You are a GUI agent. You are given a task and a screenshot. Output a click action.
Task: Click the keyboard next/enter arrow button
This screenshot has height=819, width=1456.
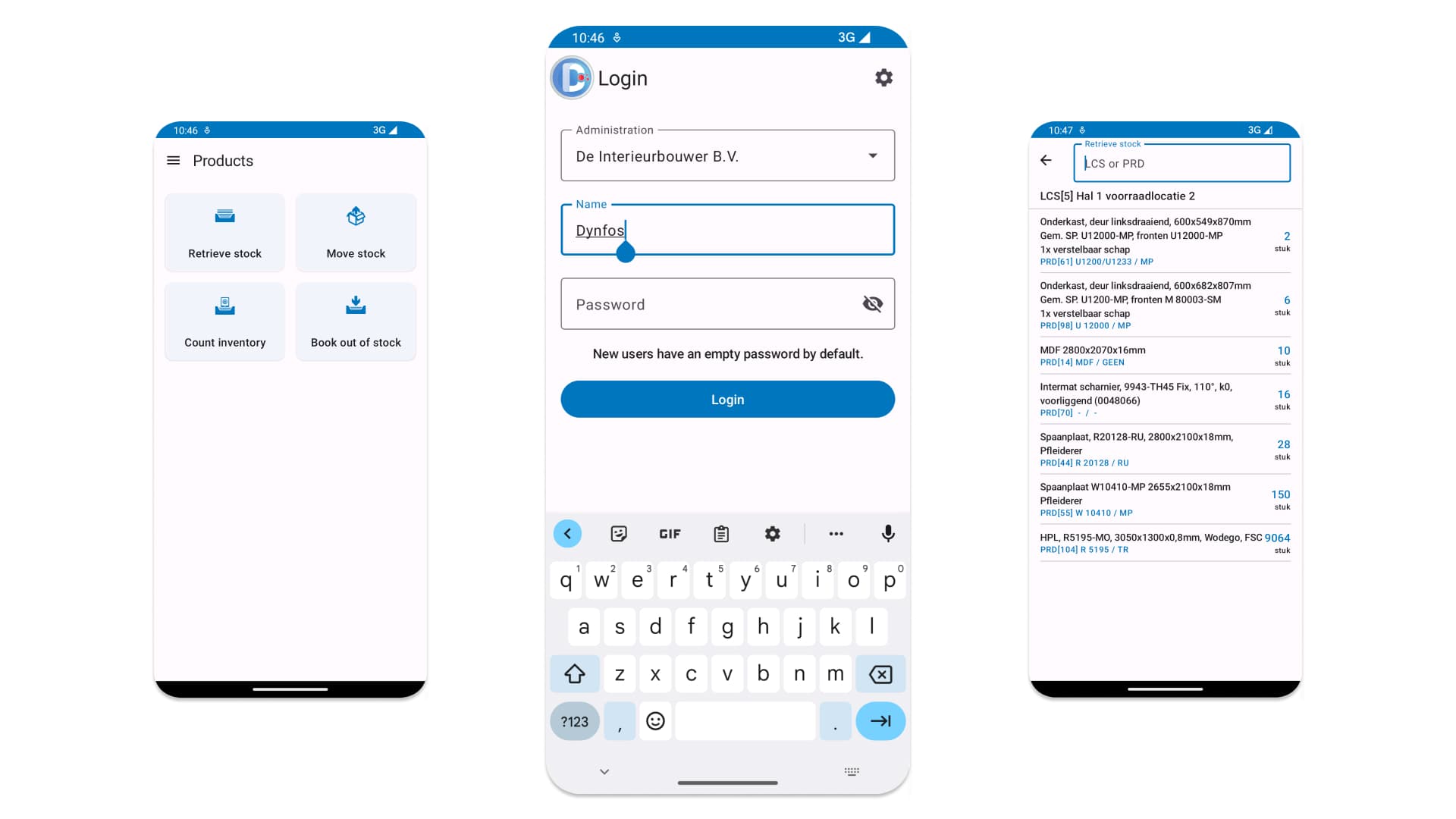pyautogui.click(x=880, y=721)
